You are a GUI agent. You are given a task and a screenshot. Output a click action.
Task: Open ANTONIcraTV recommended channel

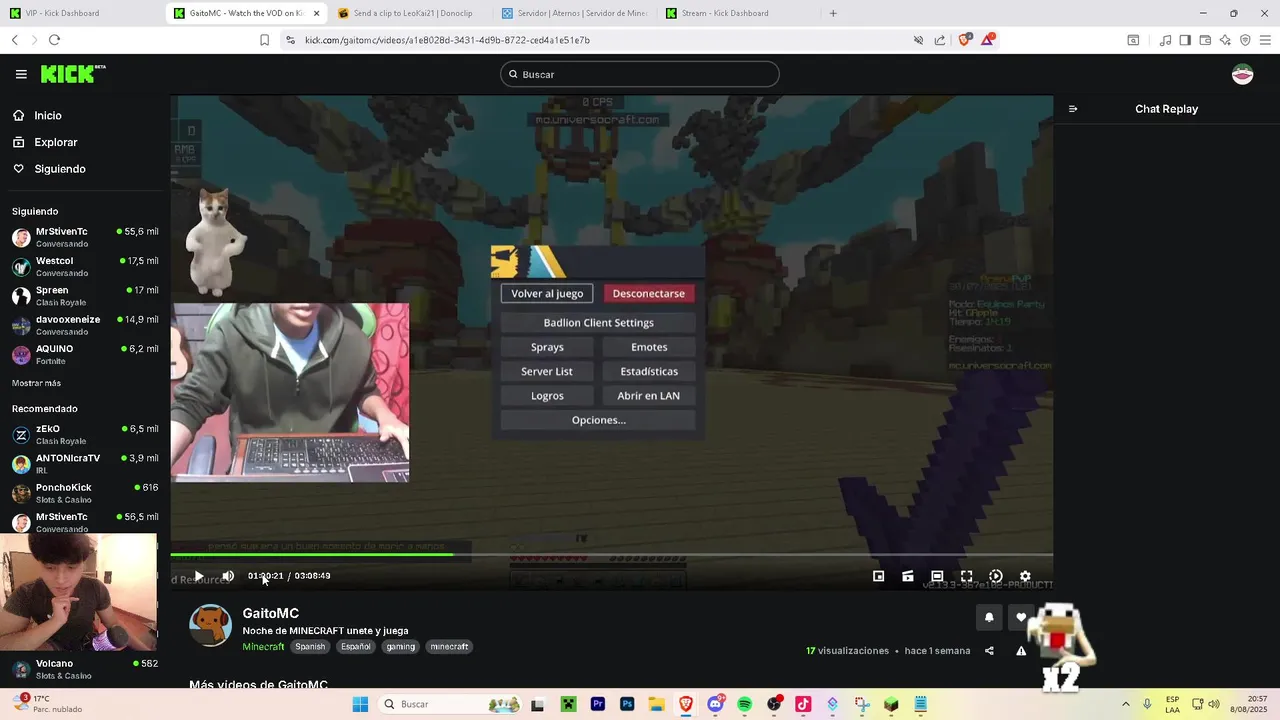pos(84,463)
